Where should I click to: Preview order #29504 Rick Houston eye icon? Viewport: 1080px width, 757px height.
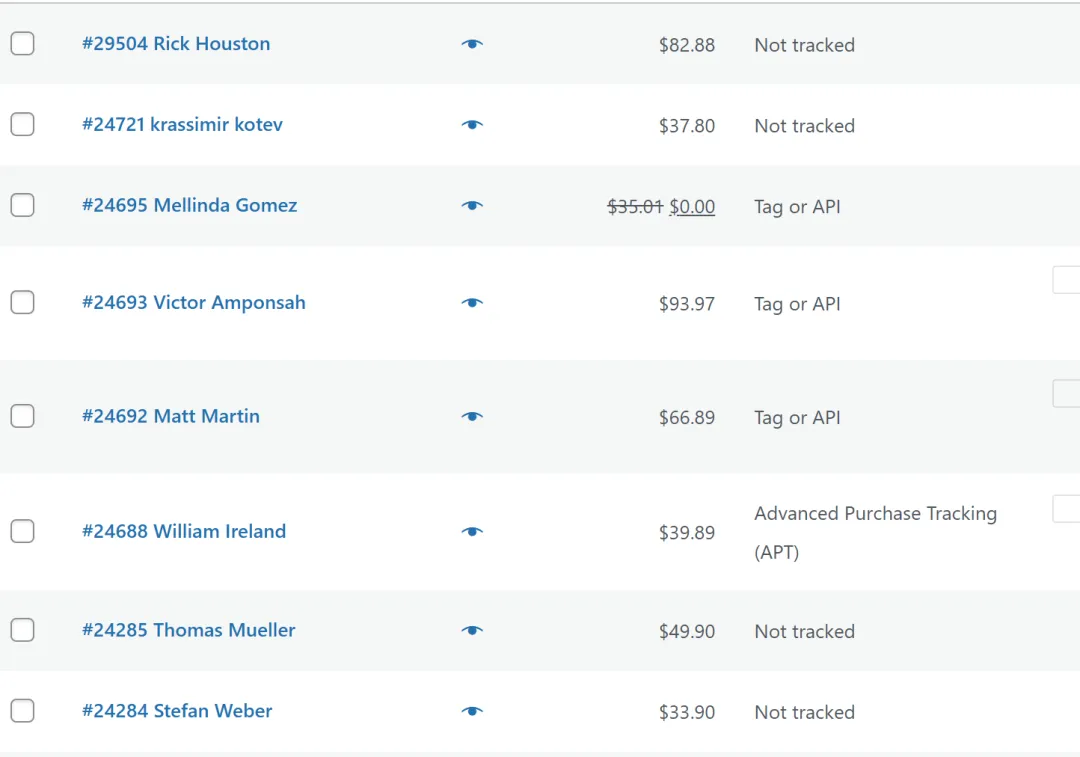[x=472, y=44]
